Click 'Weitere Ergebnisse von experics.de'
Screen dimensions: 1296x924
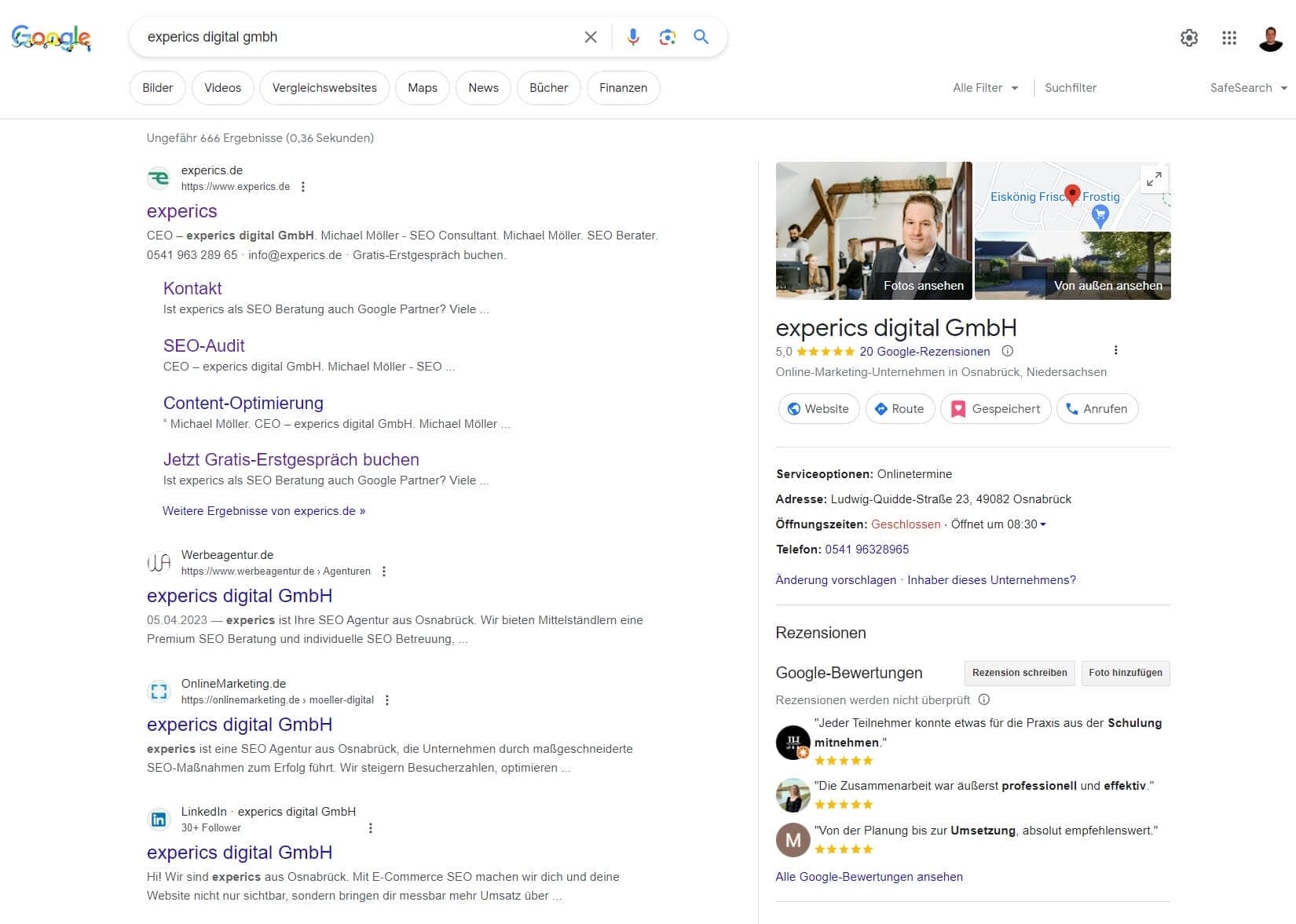(x=264, y=511)
